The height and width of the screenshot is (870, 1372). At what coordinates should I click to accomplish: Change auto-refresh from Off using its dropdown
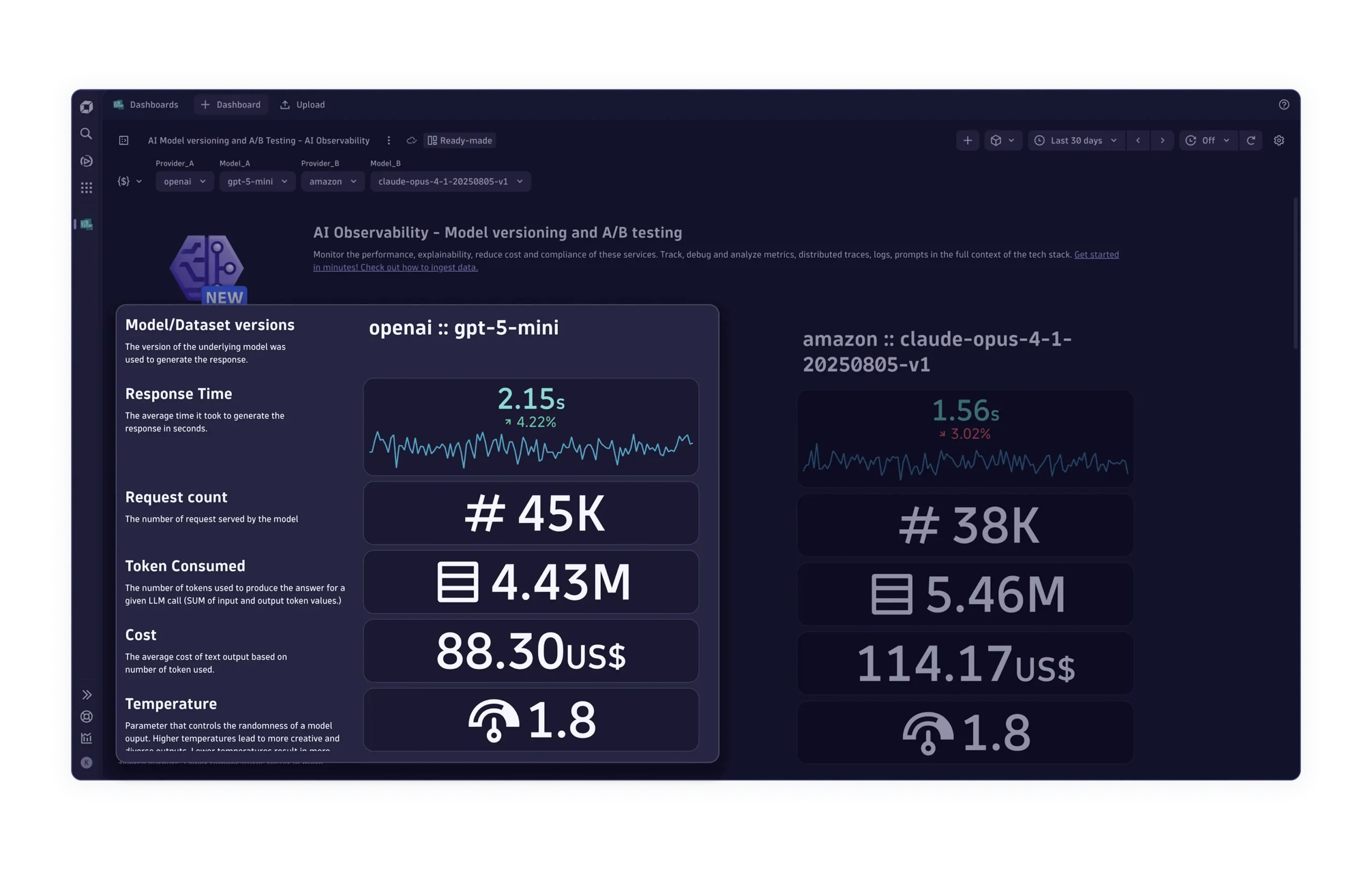(1208, 140)
